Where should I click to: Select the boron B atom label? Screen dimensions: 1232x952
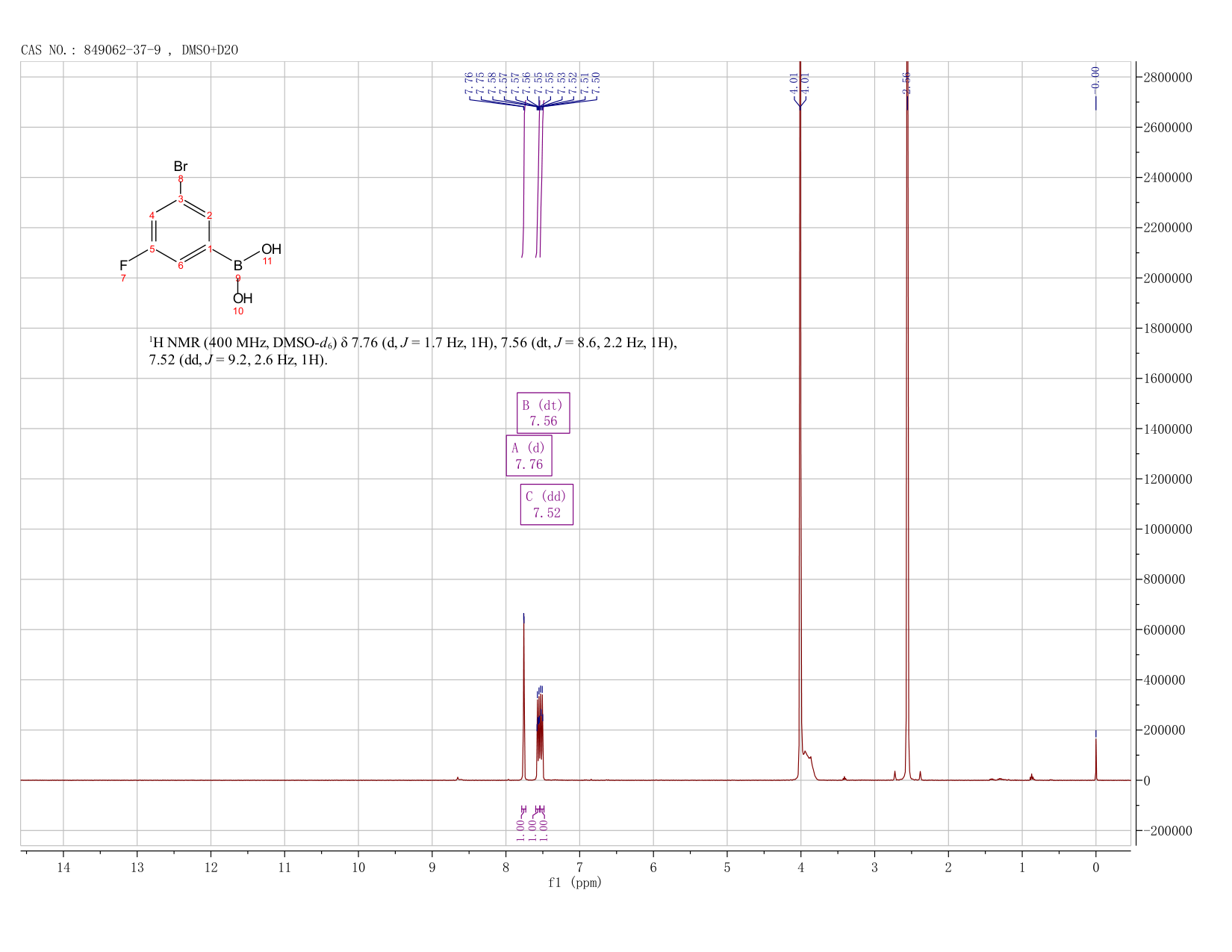pos(238,266)
